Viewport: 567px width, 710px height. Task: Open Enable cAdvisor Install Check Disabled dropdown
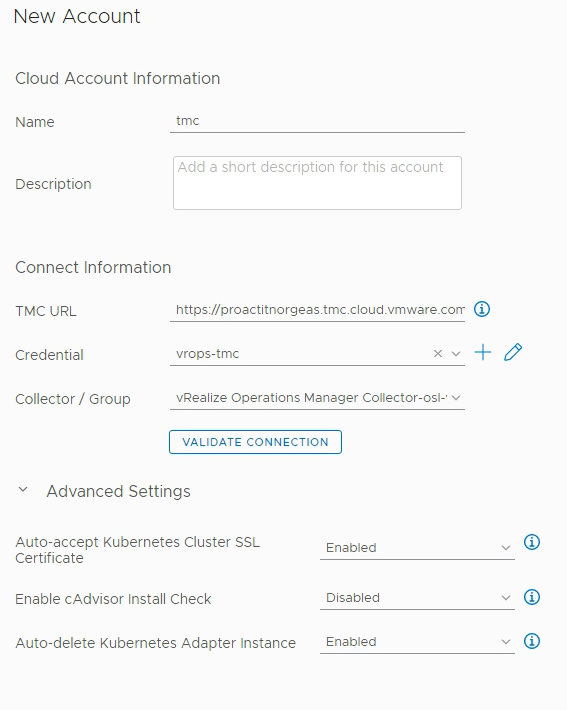point(417,598)
